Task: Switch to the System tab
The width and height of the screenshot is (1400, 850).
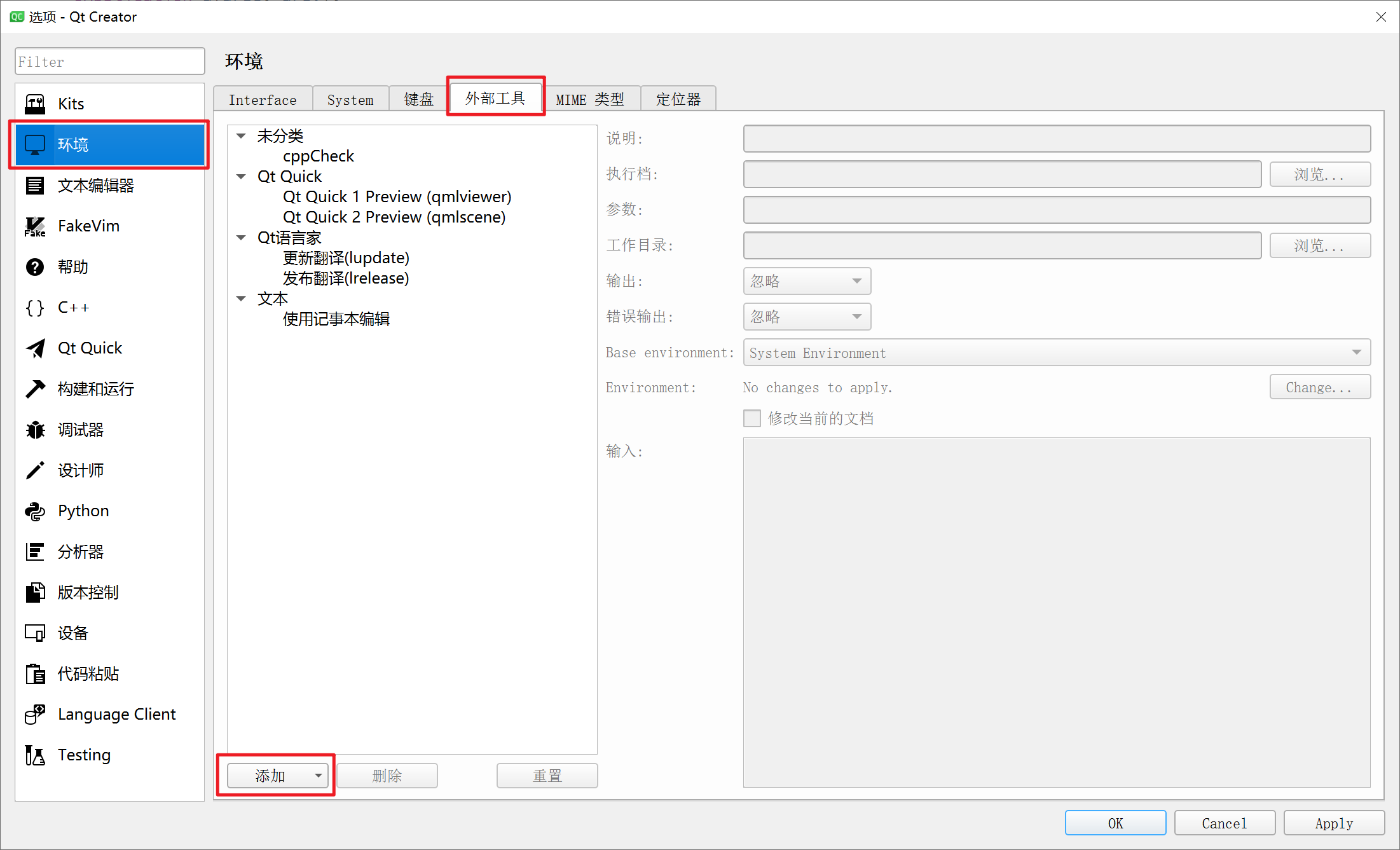Action: 350,100
